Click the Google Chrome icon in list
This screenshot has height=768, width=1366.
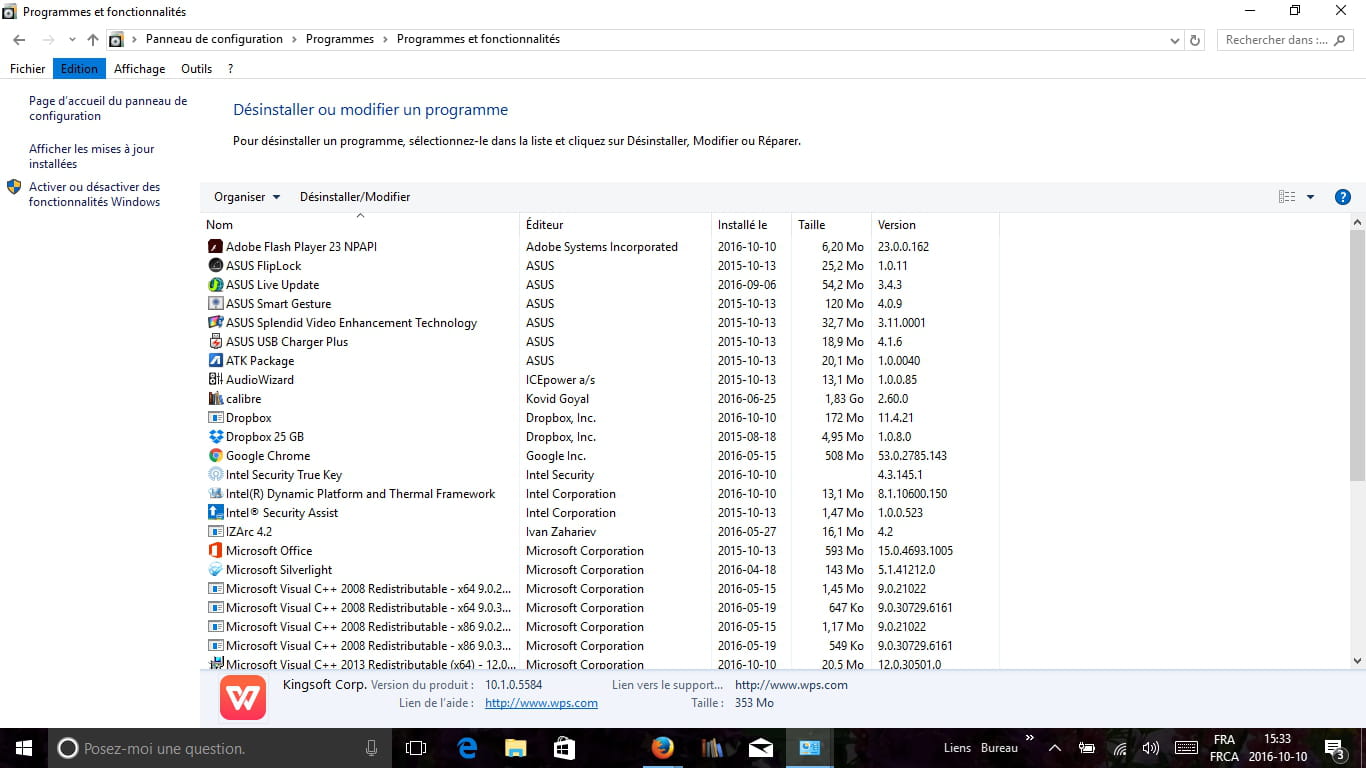click(215, 456)
